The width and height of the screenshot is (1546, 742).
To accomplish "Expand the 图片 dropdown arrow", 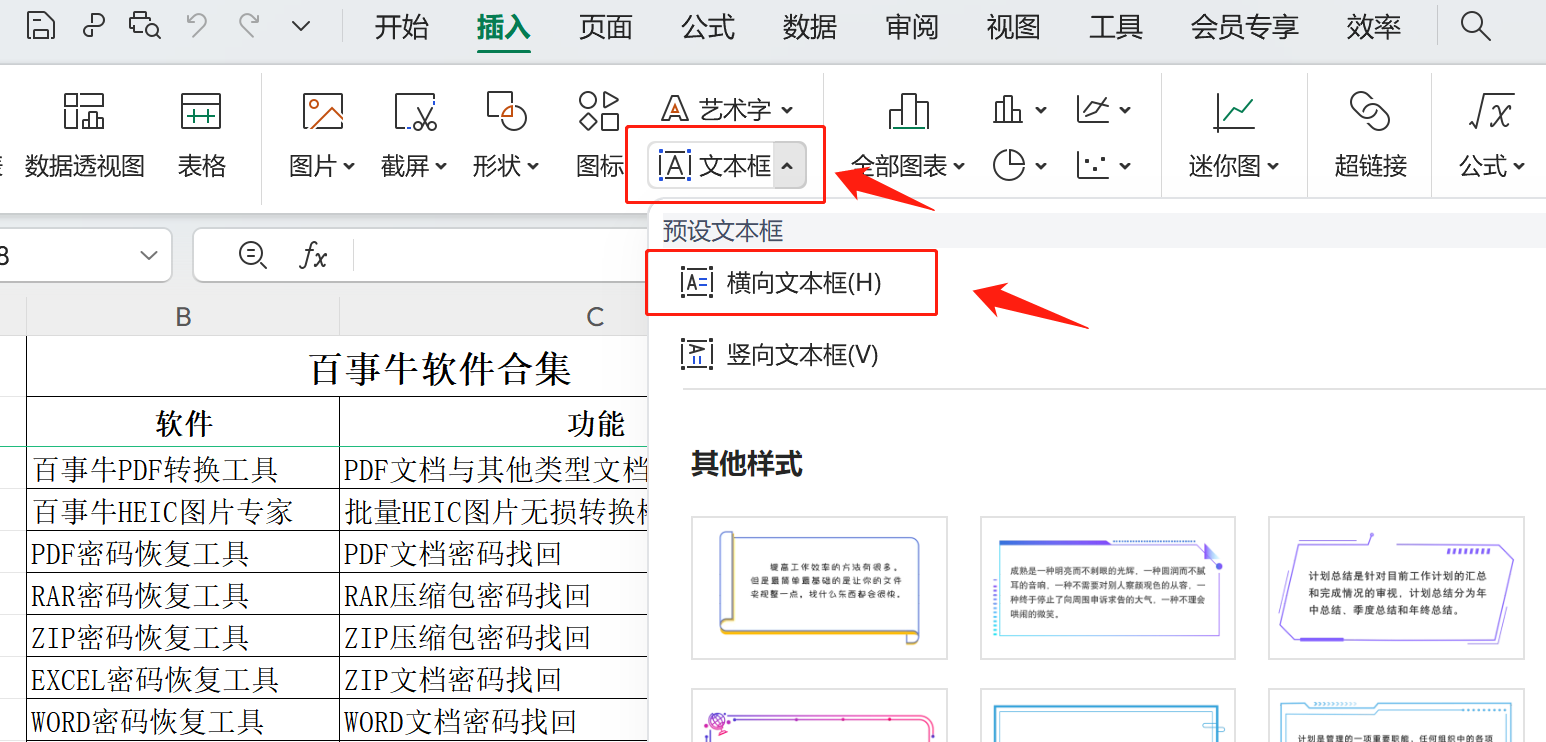I will click(x=349, y=166).
